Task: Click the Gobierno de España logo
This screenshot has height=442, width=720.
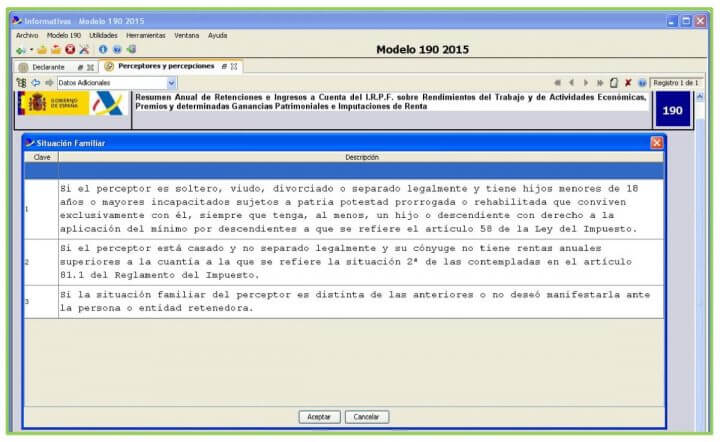Action: 54,103
